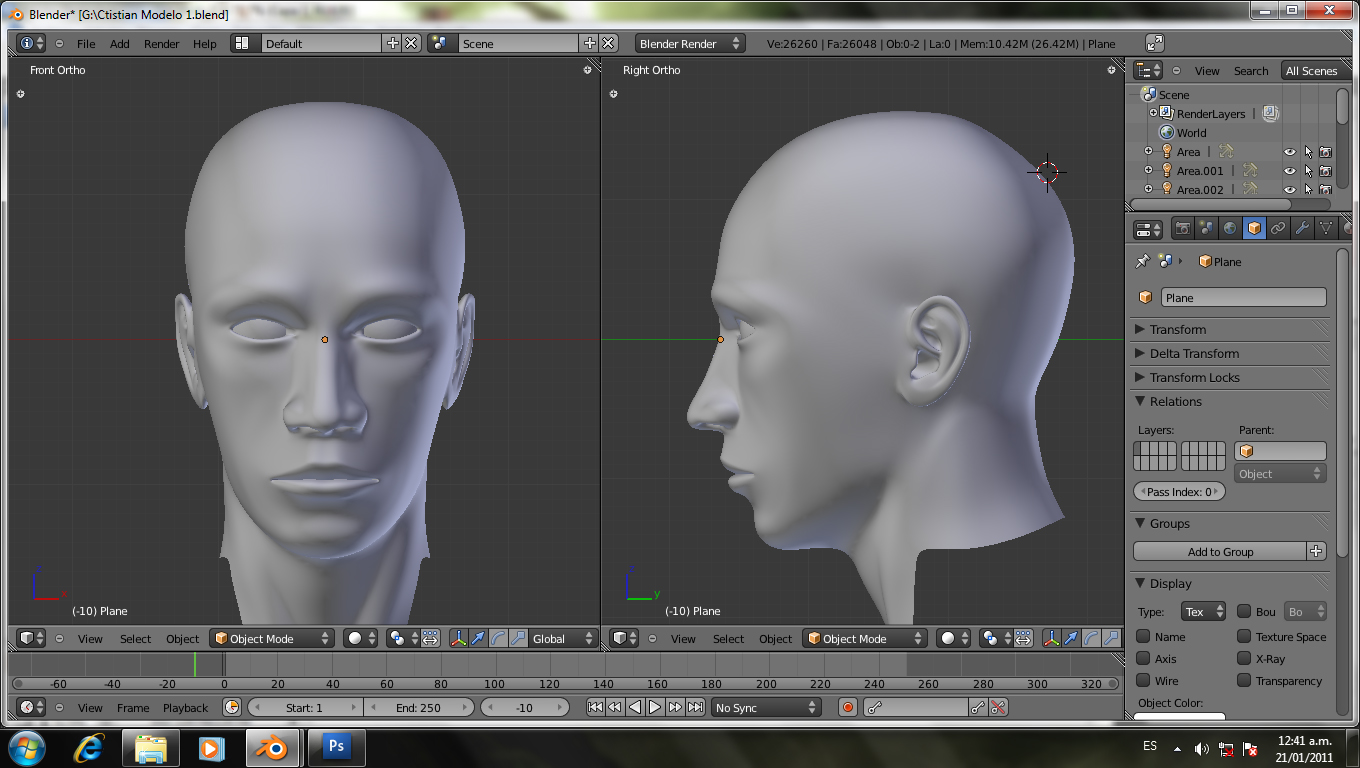The image size is (1360, 768).
Task: Jump to the last frame of the timeline
Action: [695, 708]
